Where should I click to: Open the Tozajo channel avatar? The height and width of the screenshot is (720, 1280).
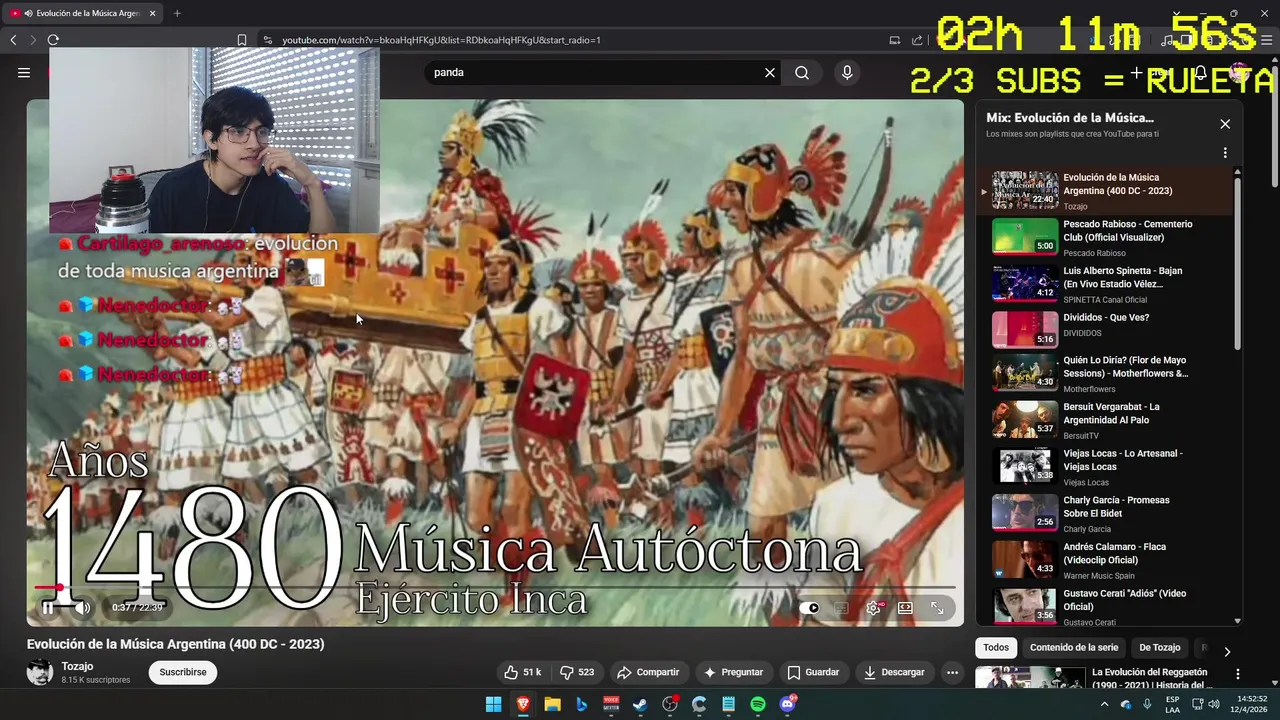40,672
